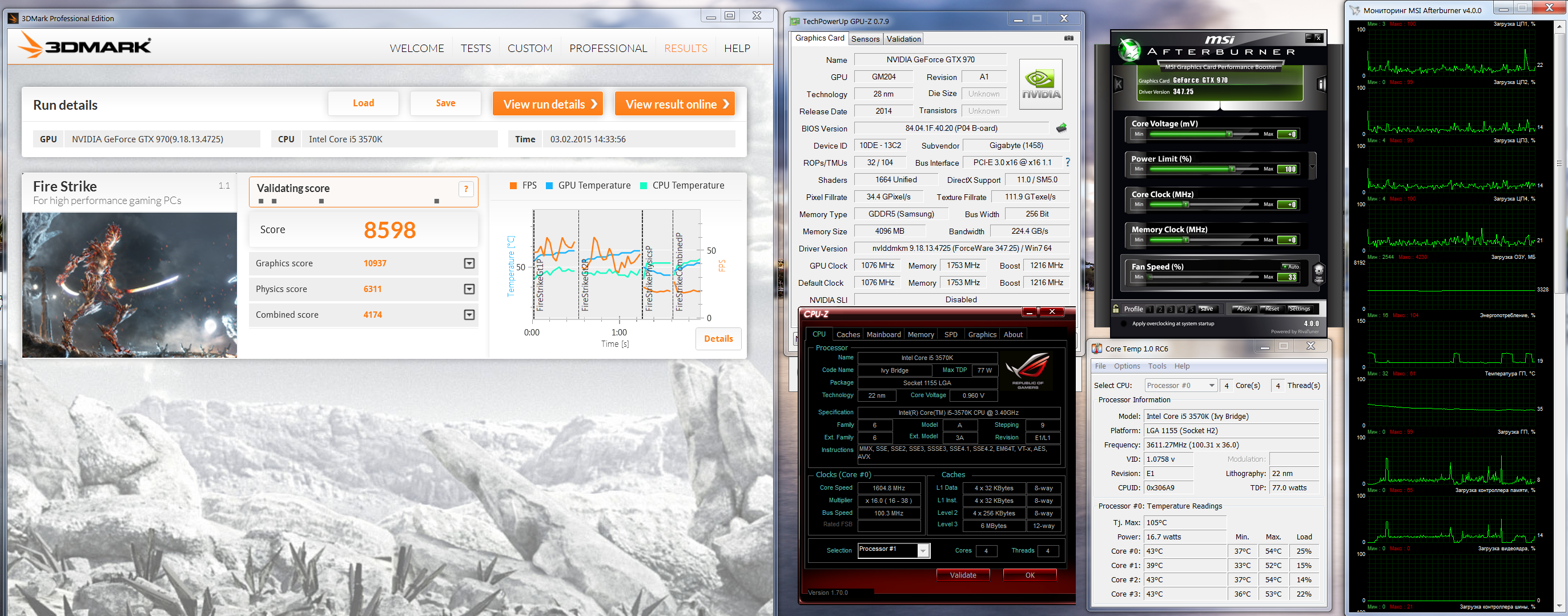
Task: Select Afterburner profile slot 2
Action: click(x=1160, y=310)
